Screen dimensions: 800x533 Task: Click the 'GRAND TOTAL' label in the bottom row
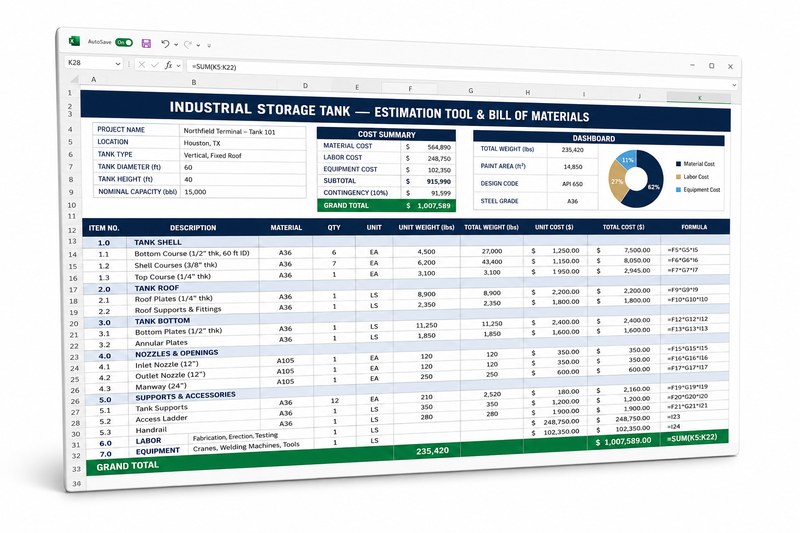pyautogui.click(x=128, y=466)
